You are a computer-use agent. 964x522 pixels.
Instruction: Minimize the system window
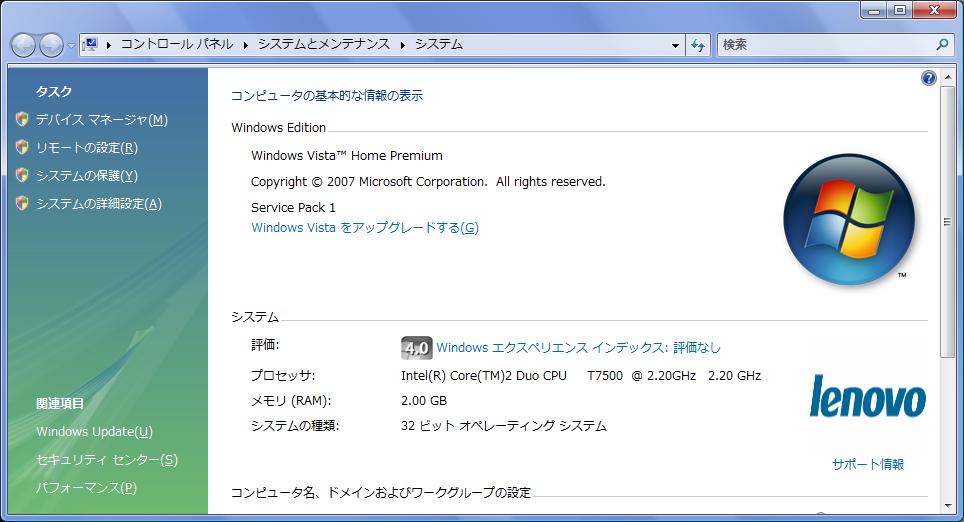[x=874, y=10]
